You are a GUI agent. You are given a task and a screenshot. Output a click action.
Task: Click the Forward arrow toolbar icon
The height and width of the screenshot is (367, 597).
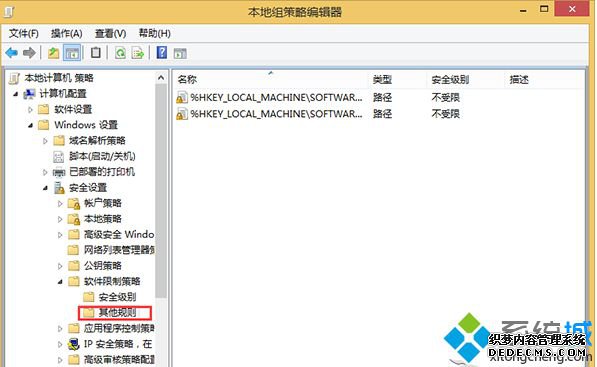click(x=29, y=53)
